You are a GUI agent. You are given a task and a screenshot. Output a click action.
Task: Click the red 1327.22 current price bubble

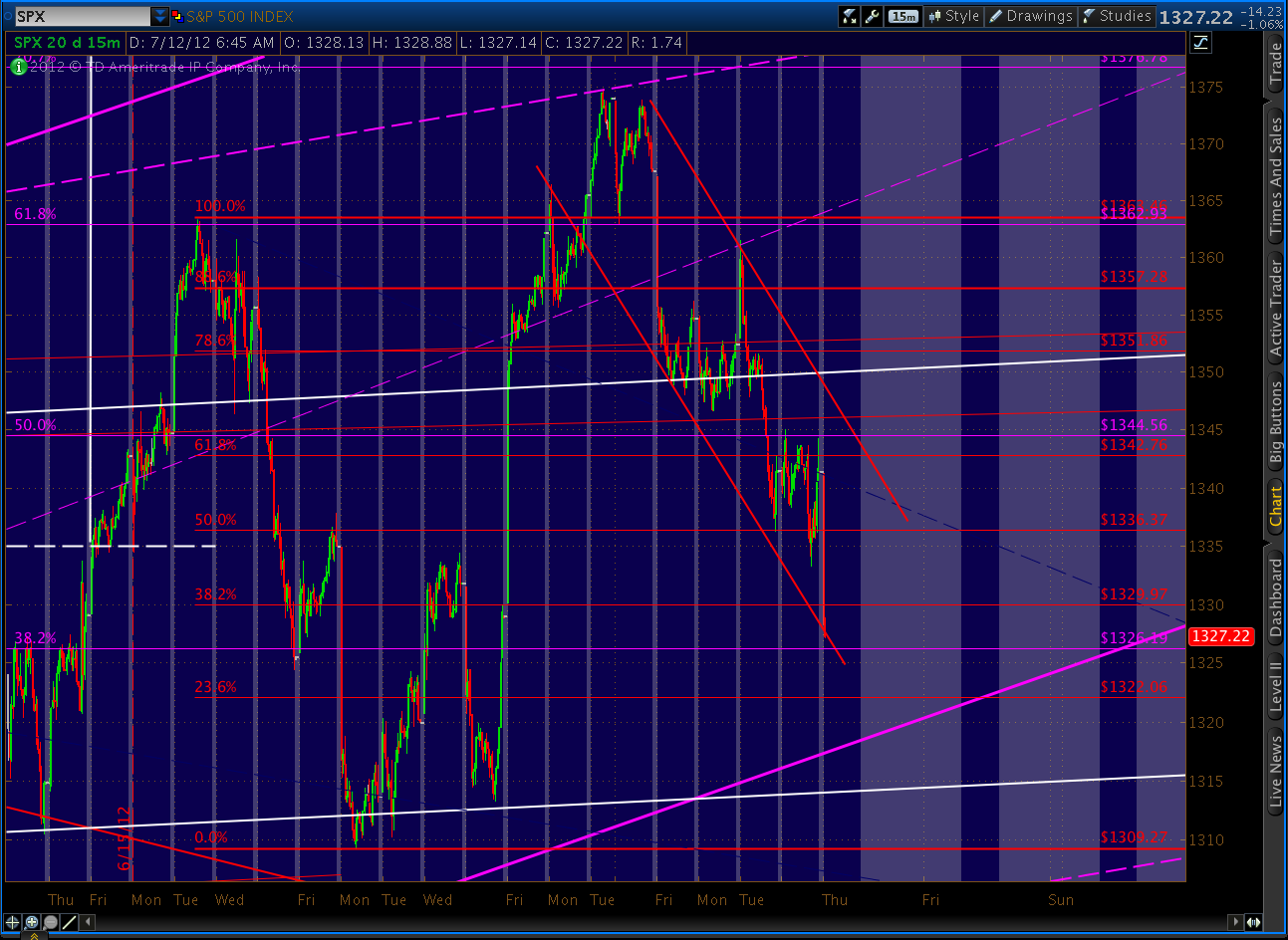1220,635
